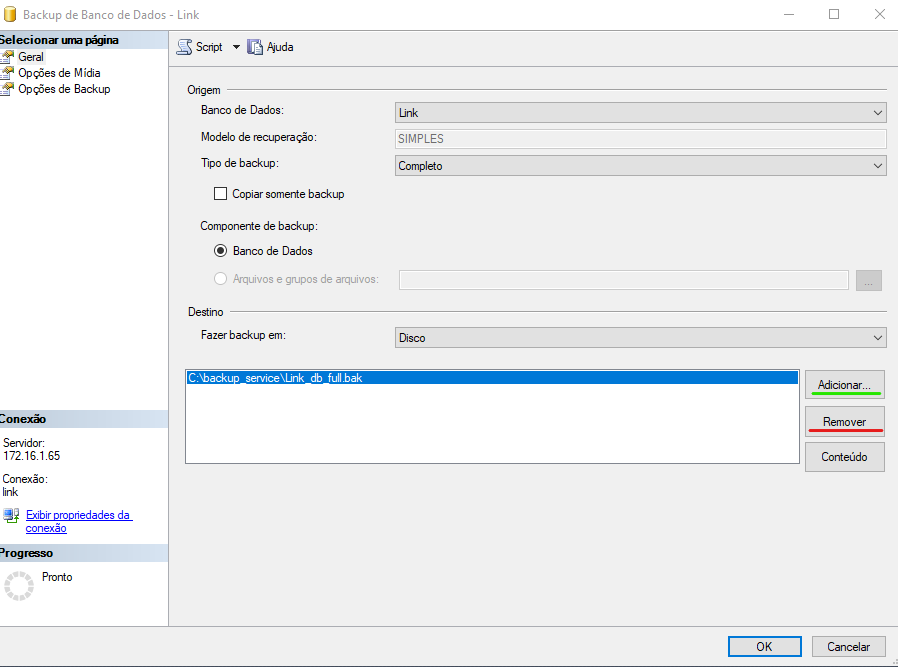Select the Banco de Dados radio button
The height and width of the screenshot is (667, 898).
click(x=221, y=251)
